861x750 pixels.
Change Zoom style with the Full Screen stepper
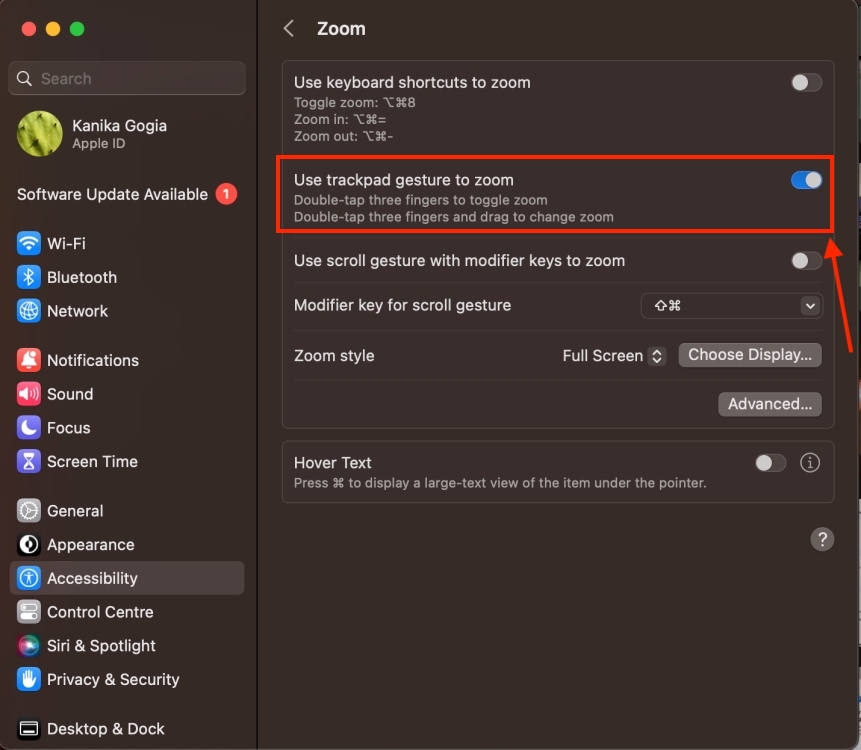pos(658,355)
